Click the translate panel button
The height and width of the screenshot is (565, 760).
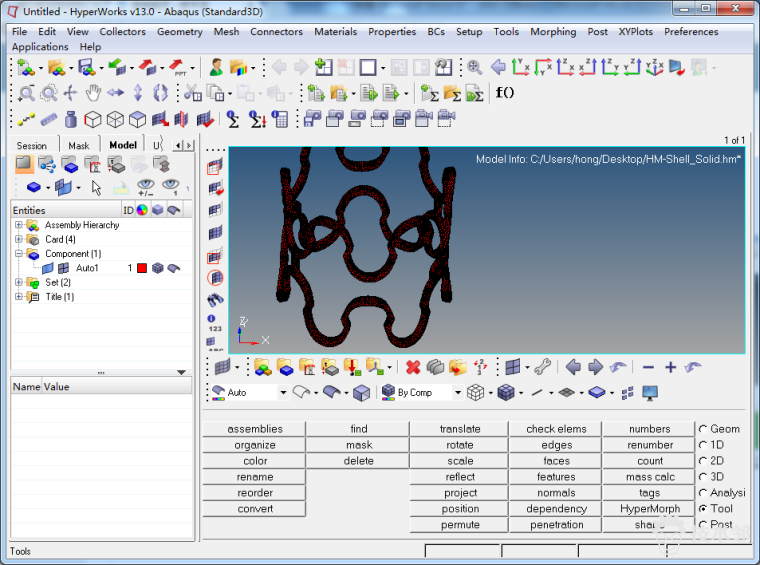coord(460,429)
